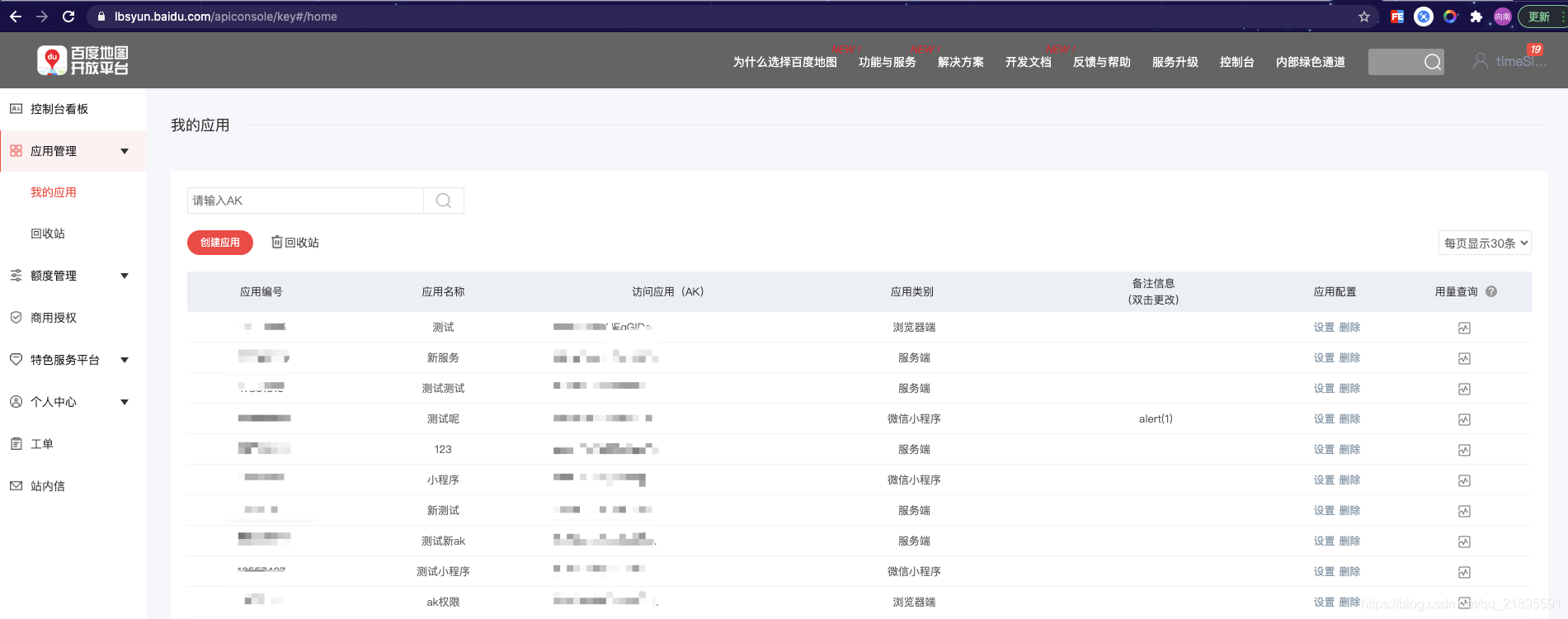Click the 应用管理 grid icon in sidebar
The image size is (1568, 619).
[x=16, y=151]
